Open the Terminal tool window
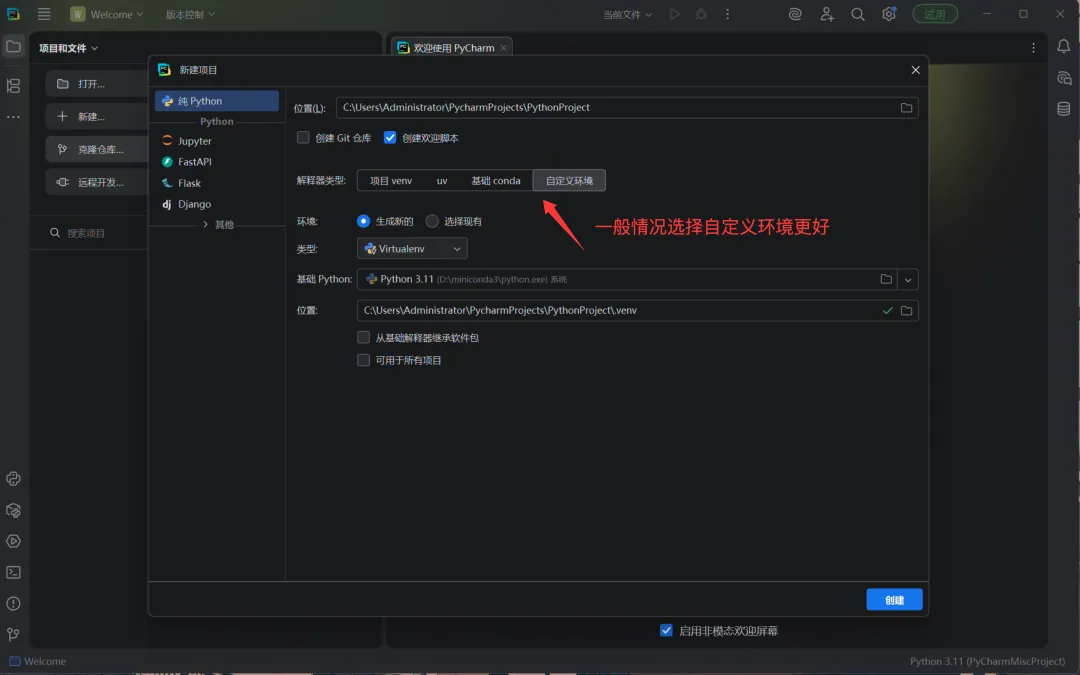This screenshot has height=675, width=1080. pos(13,572)
